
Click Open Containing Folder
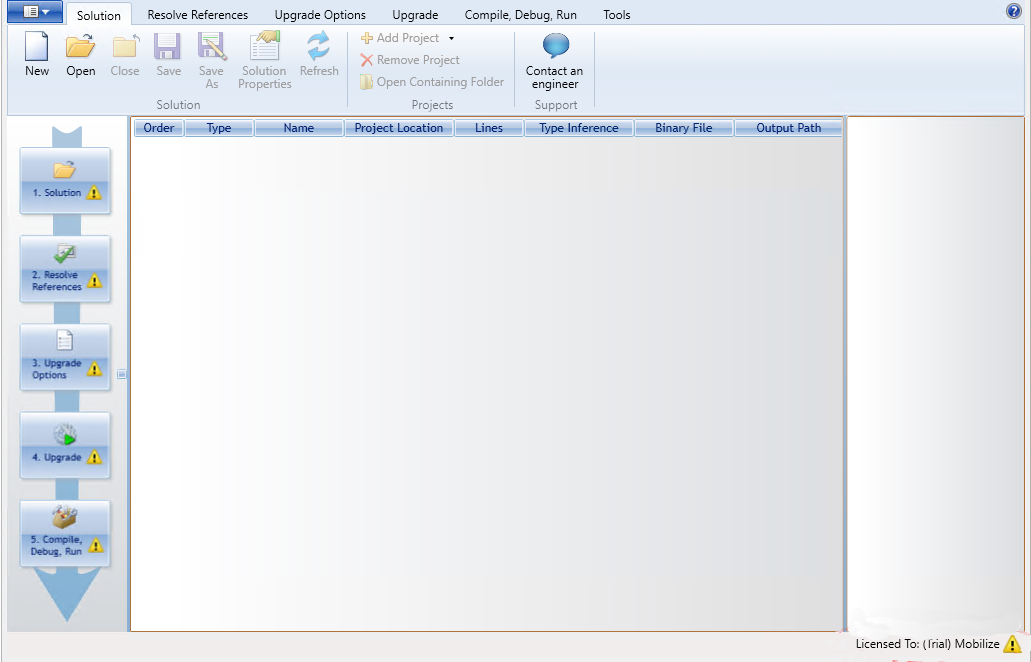click(x=432, y=82)
